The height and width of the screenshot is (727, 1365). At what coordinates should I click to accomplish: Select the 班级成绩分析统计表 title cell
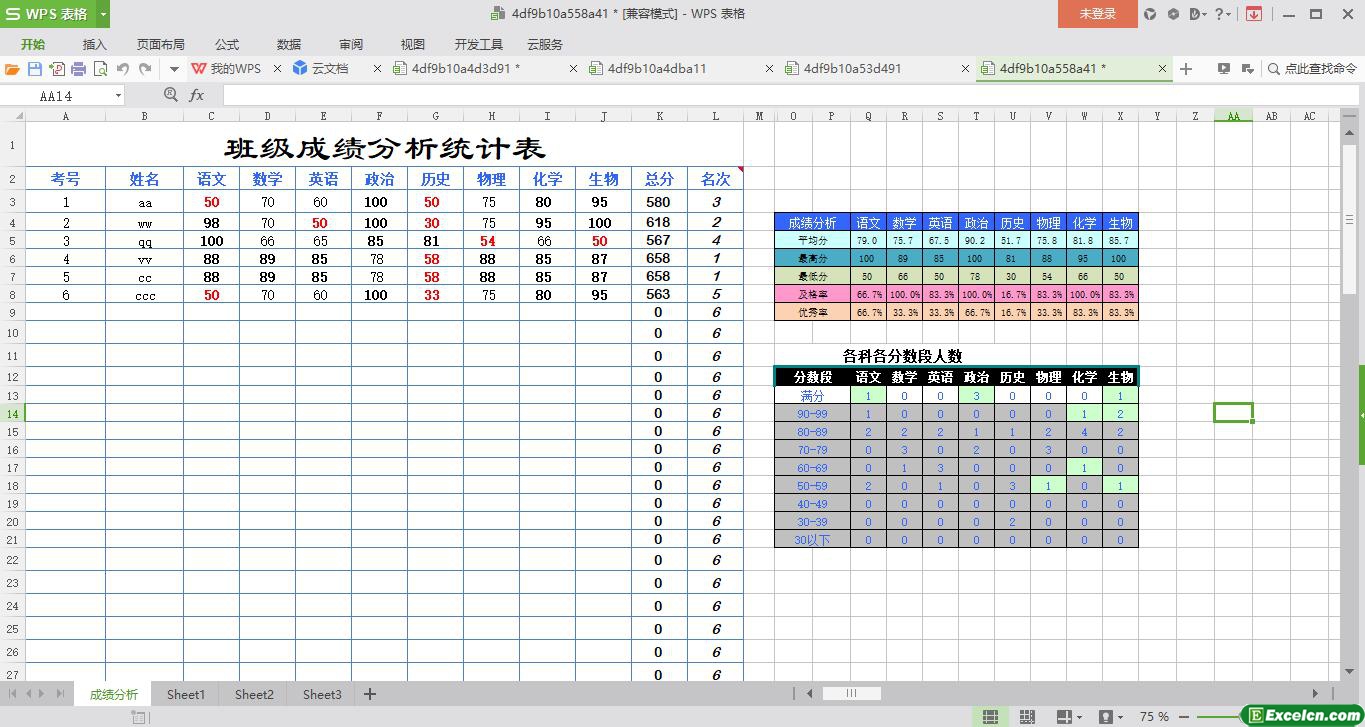pos(384,148)
